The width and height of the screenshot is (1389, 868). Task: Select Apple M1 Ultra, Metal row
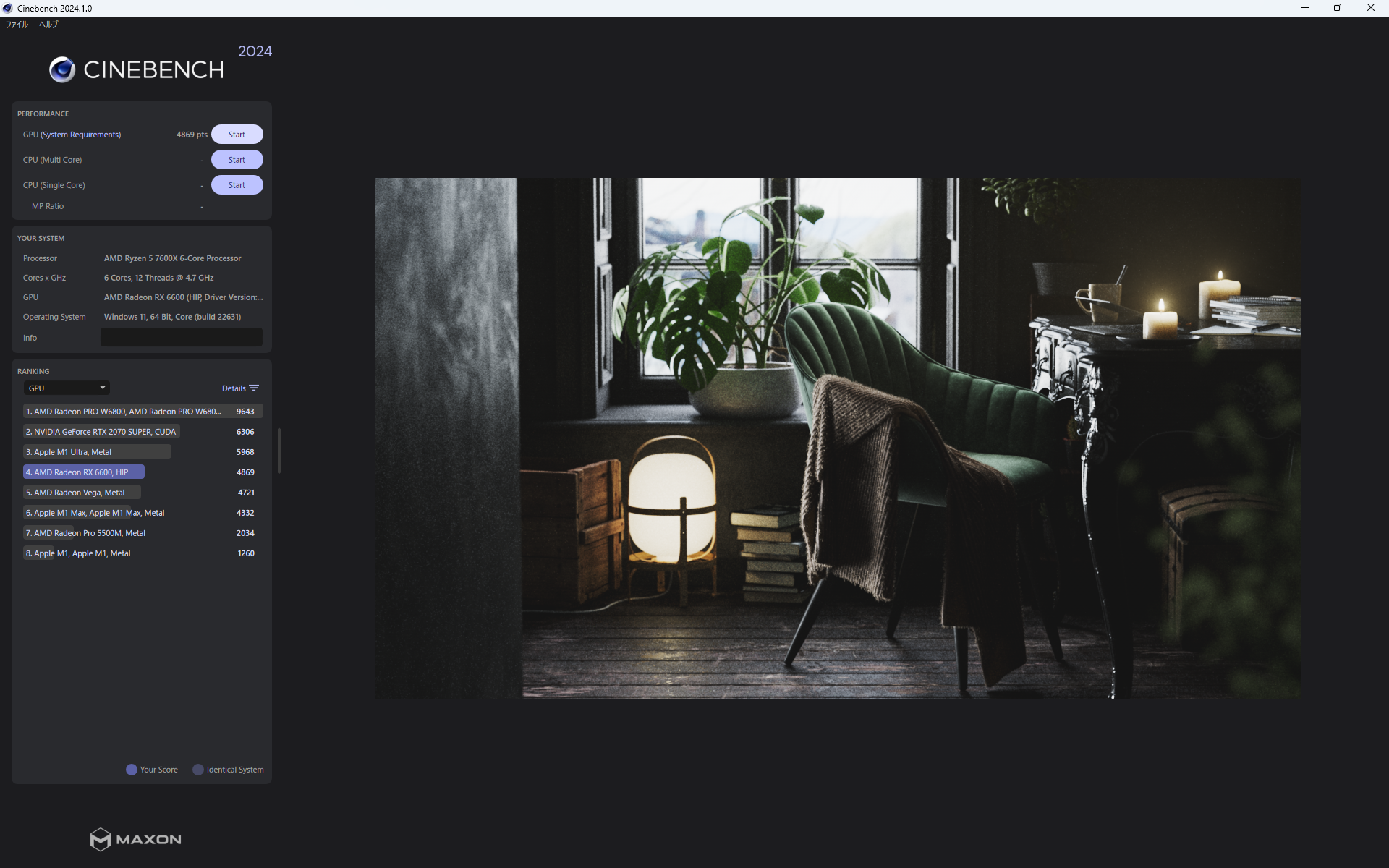[x=143, y=452]
